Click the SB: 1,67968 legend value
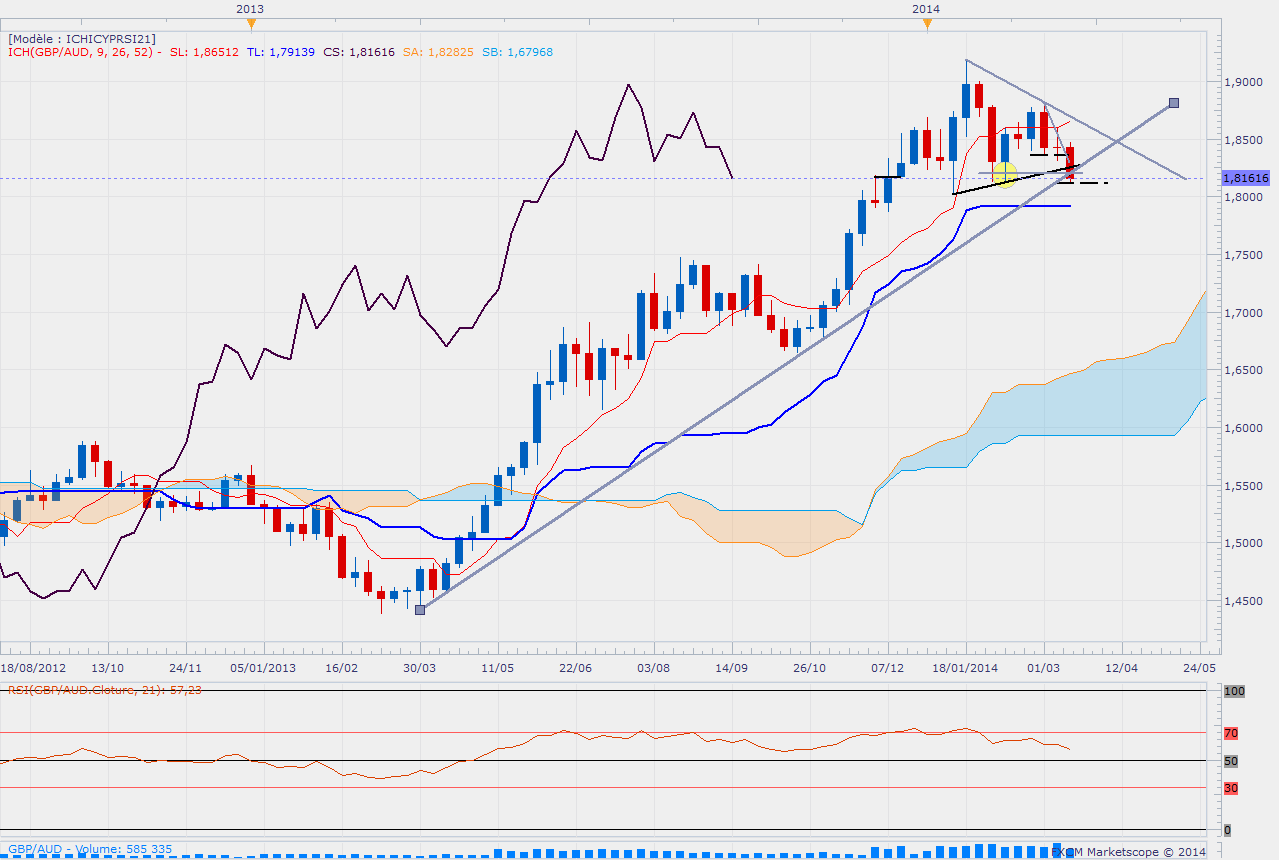 tap(517, 52)
